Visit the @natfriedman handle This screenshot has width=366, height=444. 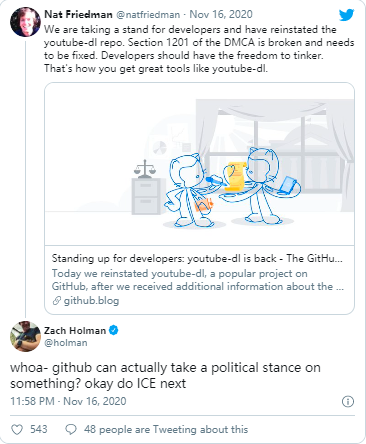tap(148, 14)
